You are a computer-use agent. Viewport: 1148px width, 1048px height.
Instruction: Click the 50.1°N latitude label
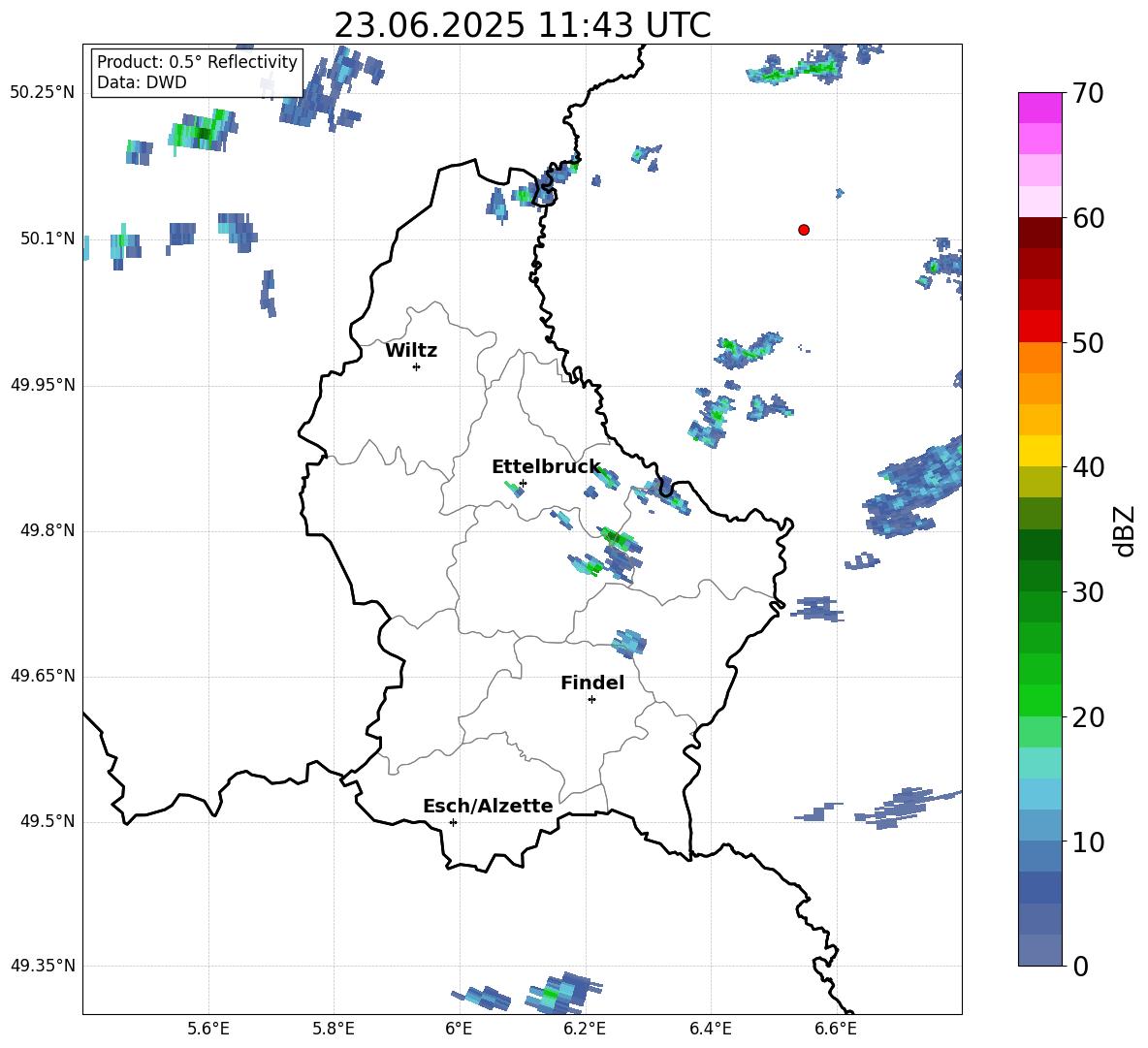(48, 238)
